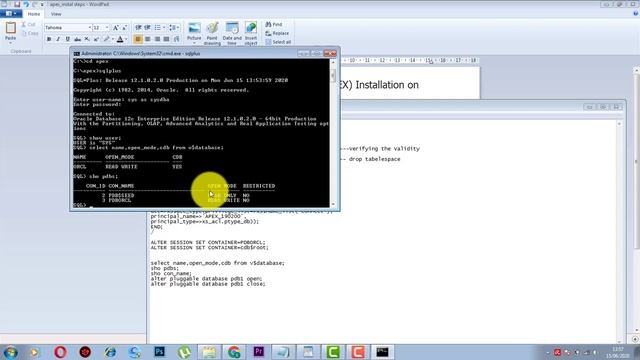Toggle superscript formatting
Screen dimensions: 640x360
96,39
